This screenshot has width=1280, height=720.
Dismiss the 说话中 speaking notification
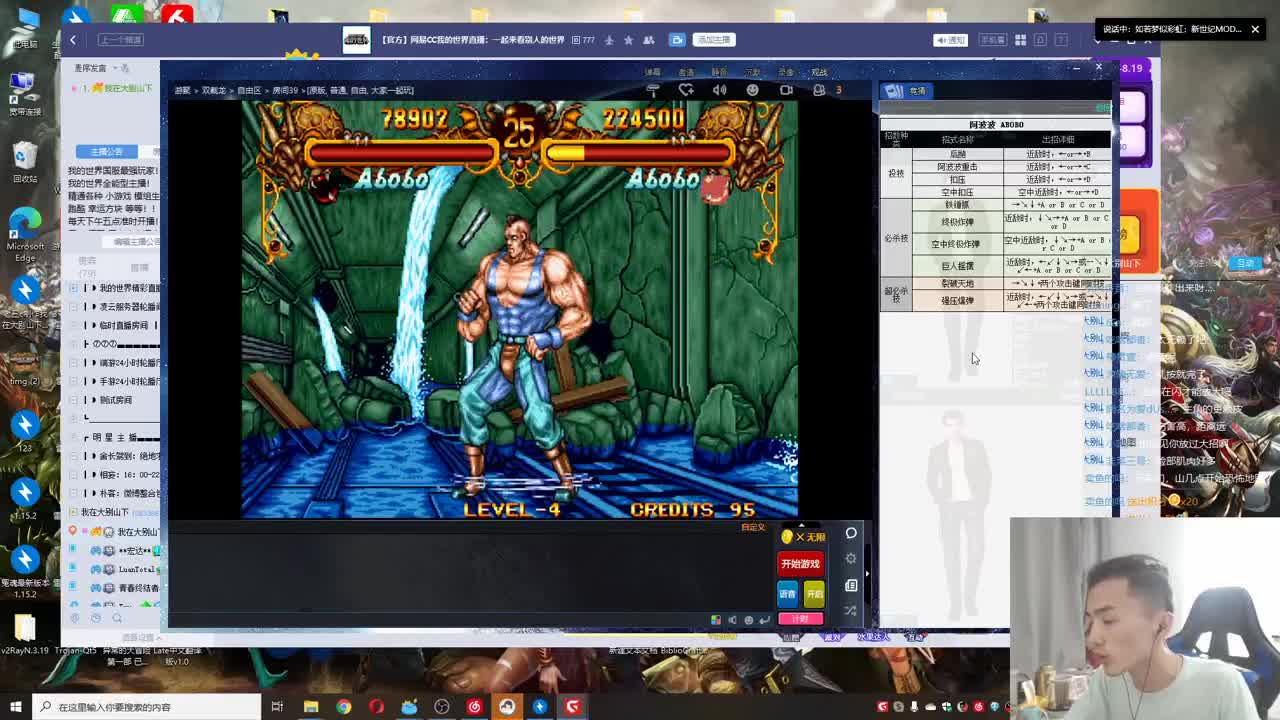[1255, 29]
